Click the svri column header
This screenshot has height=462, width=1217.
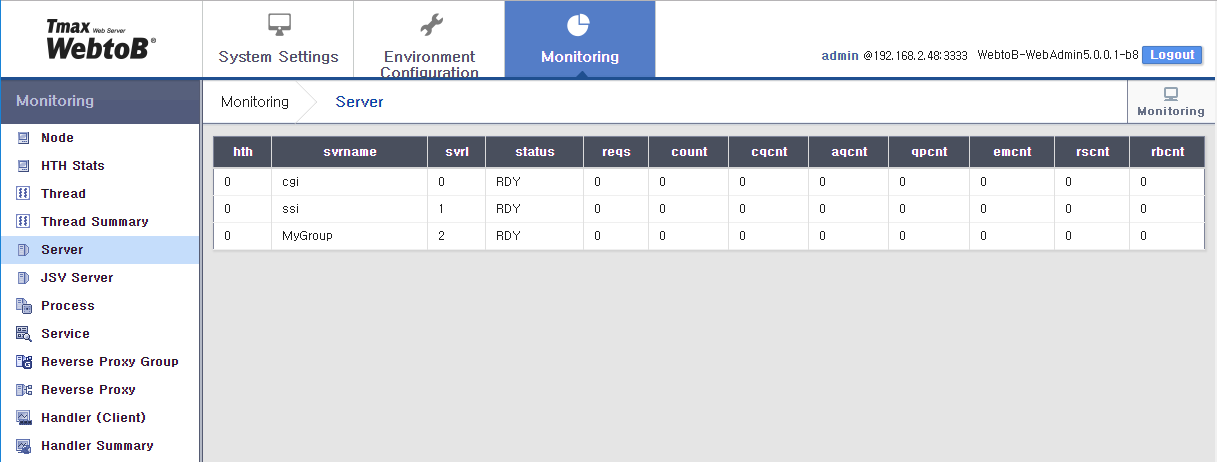tap(457, 152)
